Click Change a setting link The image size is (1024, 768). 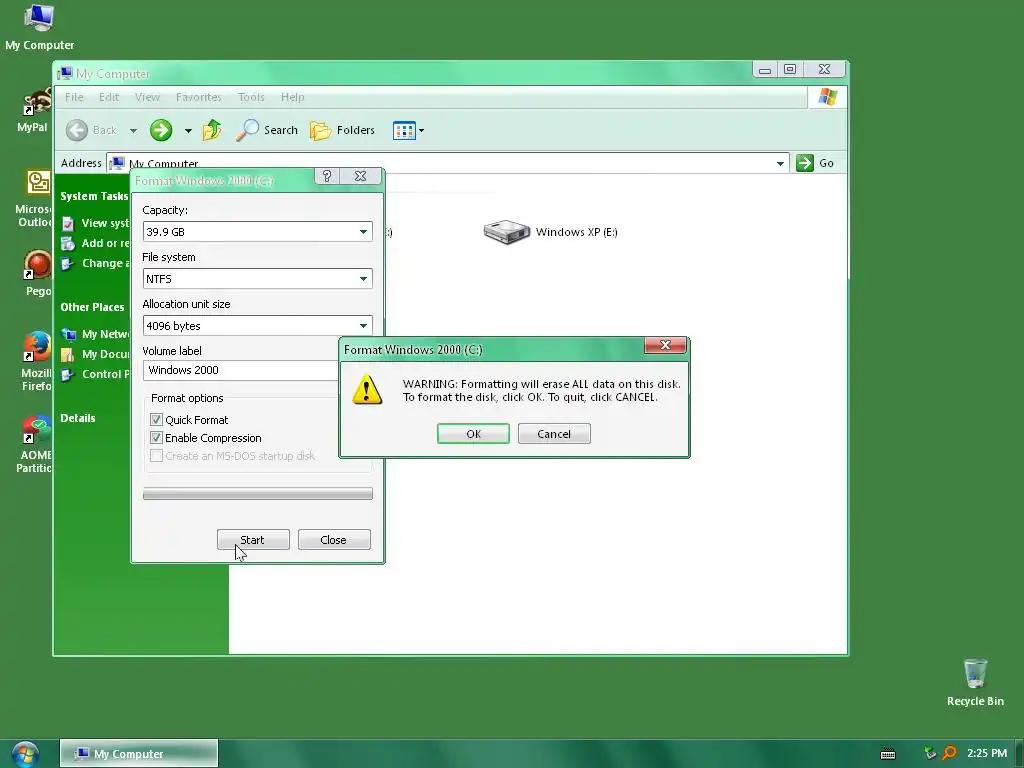[x=95, y=263]
